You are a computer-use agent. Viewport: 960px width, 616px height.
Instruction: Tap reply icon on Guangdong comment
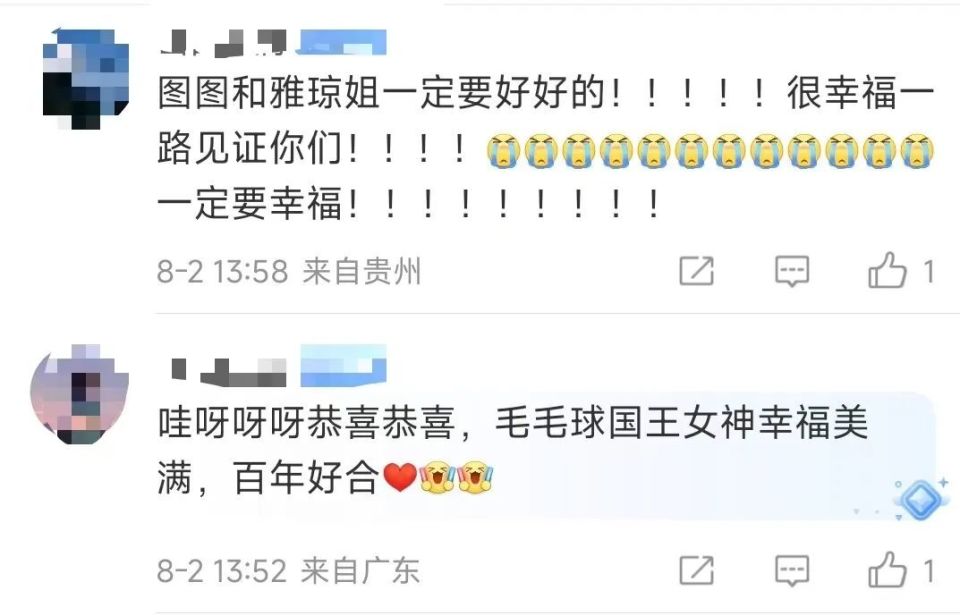point(792,571)
